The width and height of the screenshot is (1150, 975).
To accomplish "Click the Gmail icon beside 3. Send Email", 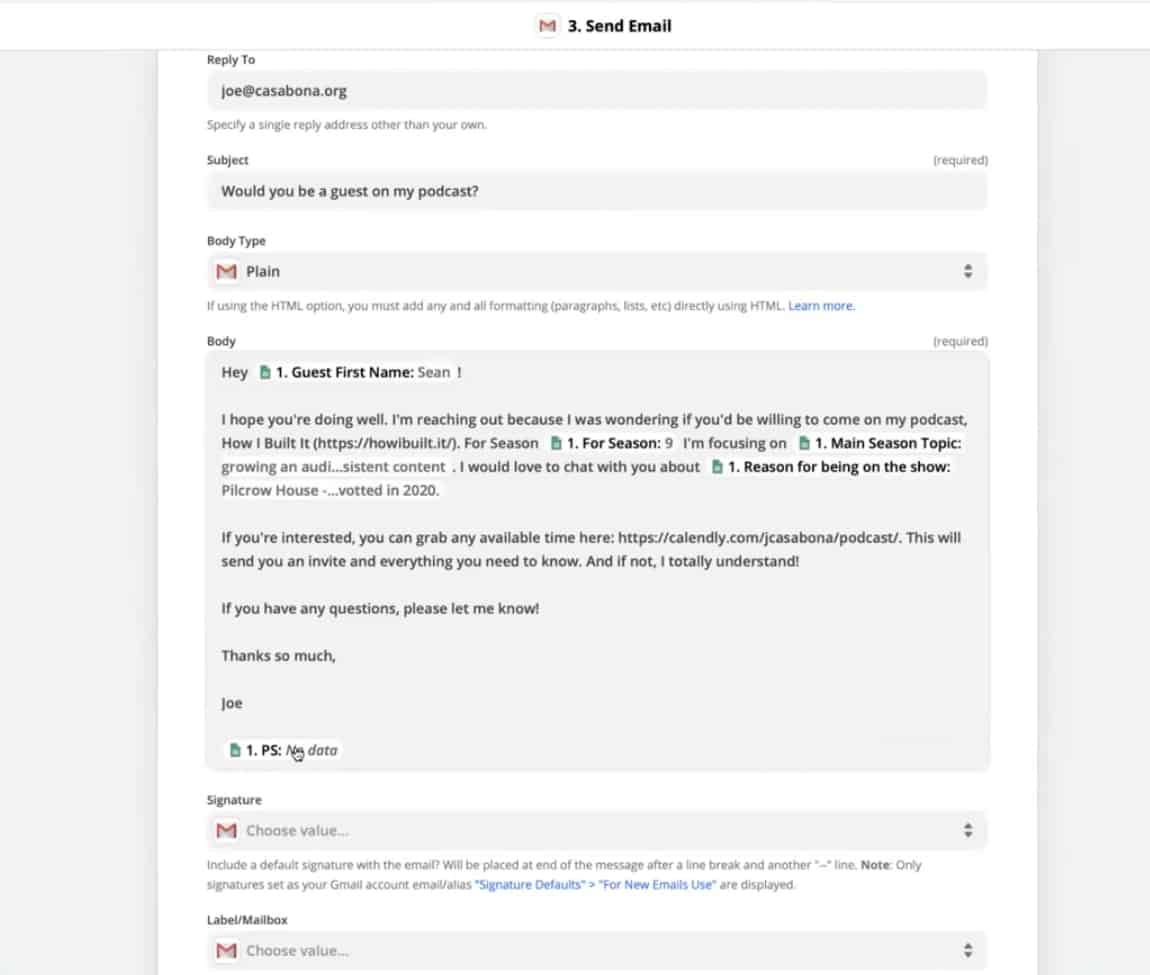I will [x=547, y=26].
